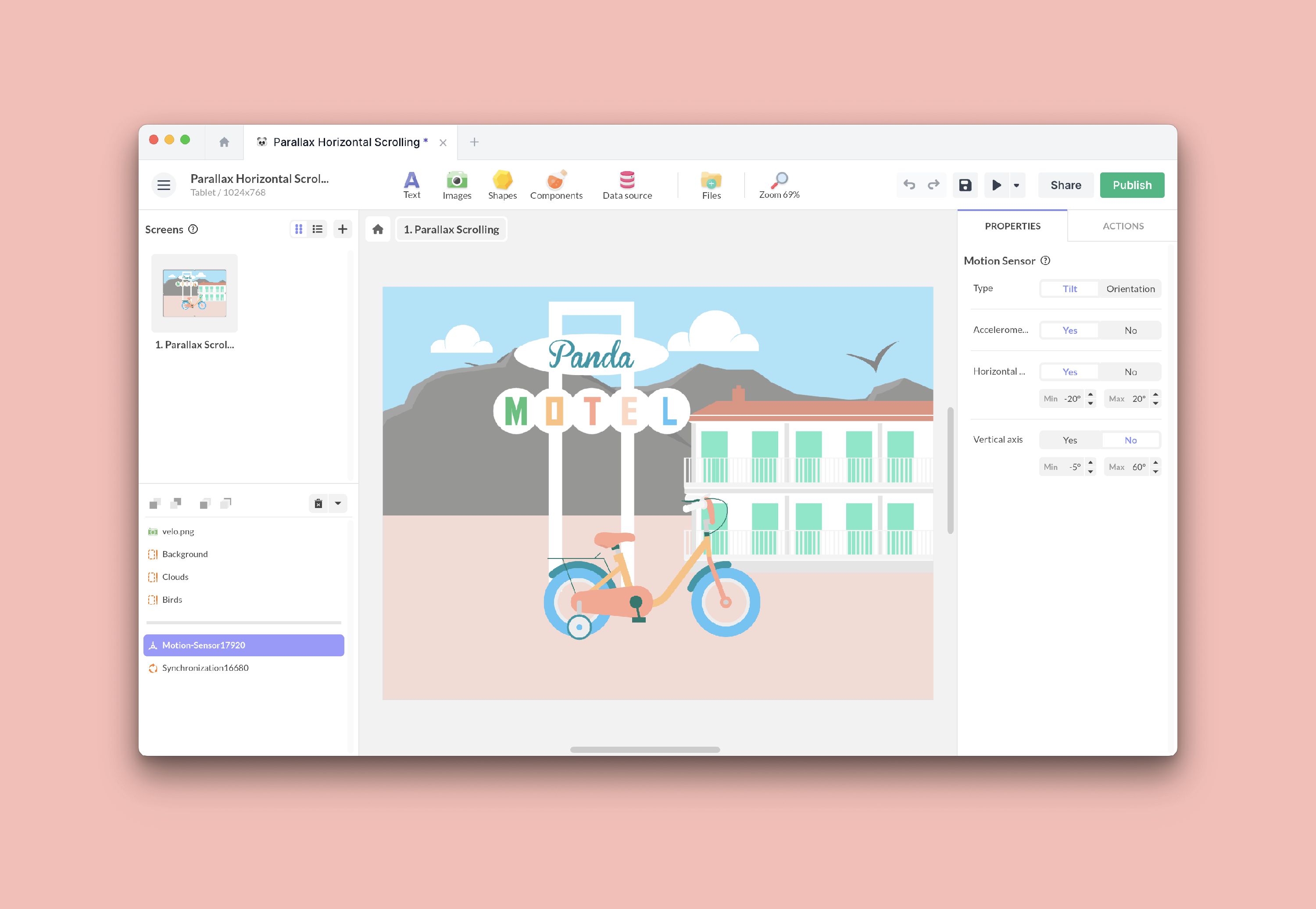Image resolution: width=1316 pixels, height=909 pixels.
Task: Open dropdown next to layer trash icon
Action: (x=338, y=504)
